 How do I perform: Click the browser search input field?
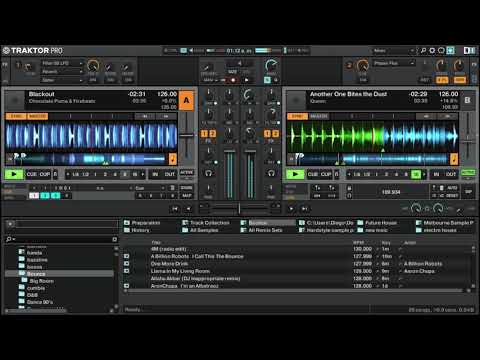[62, 239]
